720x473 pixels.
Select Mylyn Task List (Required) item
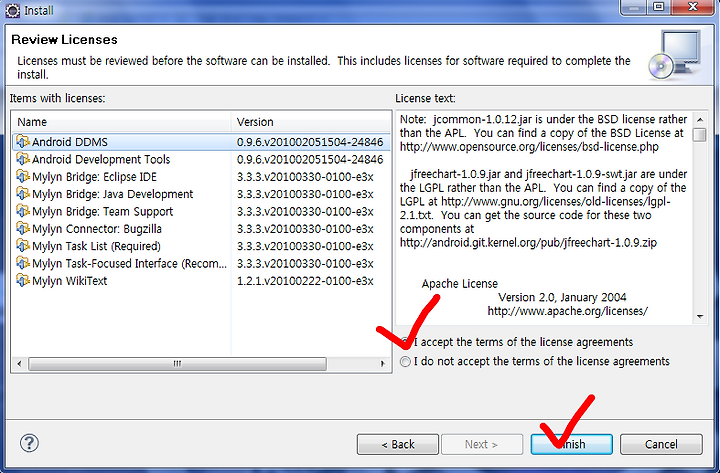pos(201,246)
